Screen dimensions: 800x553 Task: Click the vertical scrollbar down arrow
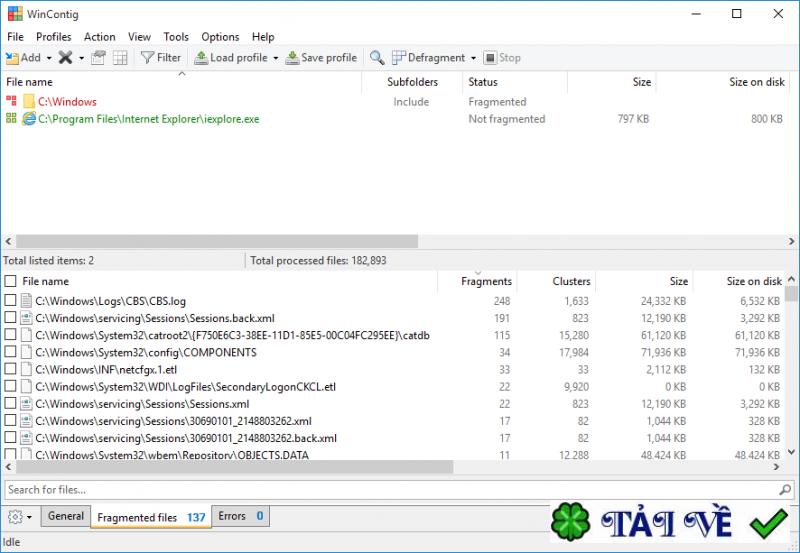click(791, 452)
